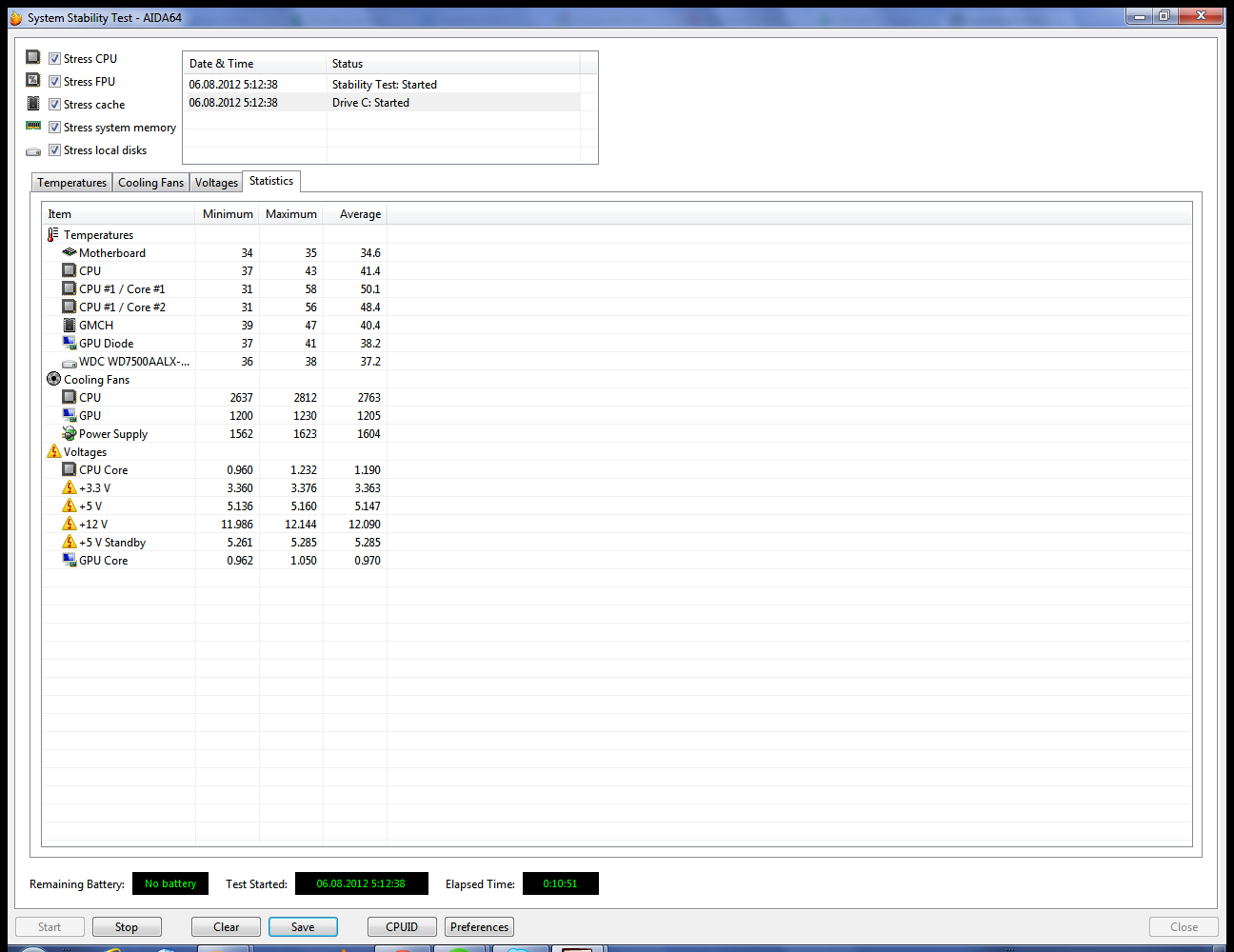Viewport: 1234px width, 952px height.
Task: Sort by the Maximum column header
Action: pyautogui.click(x=291, y=214)
